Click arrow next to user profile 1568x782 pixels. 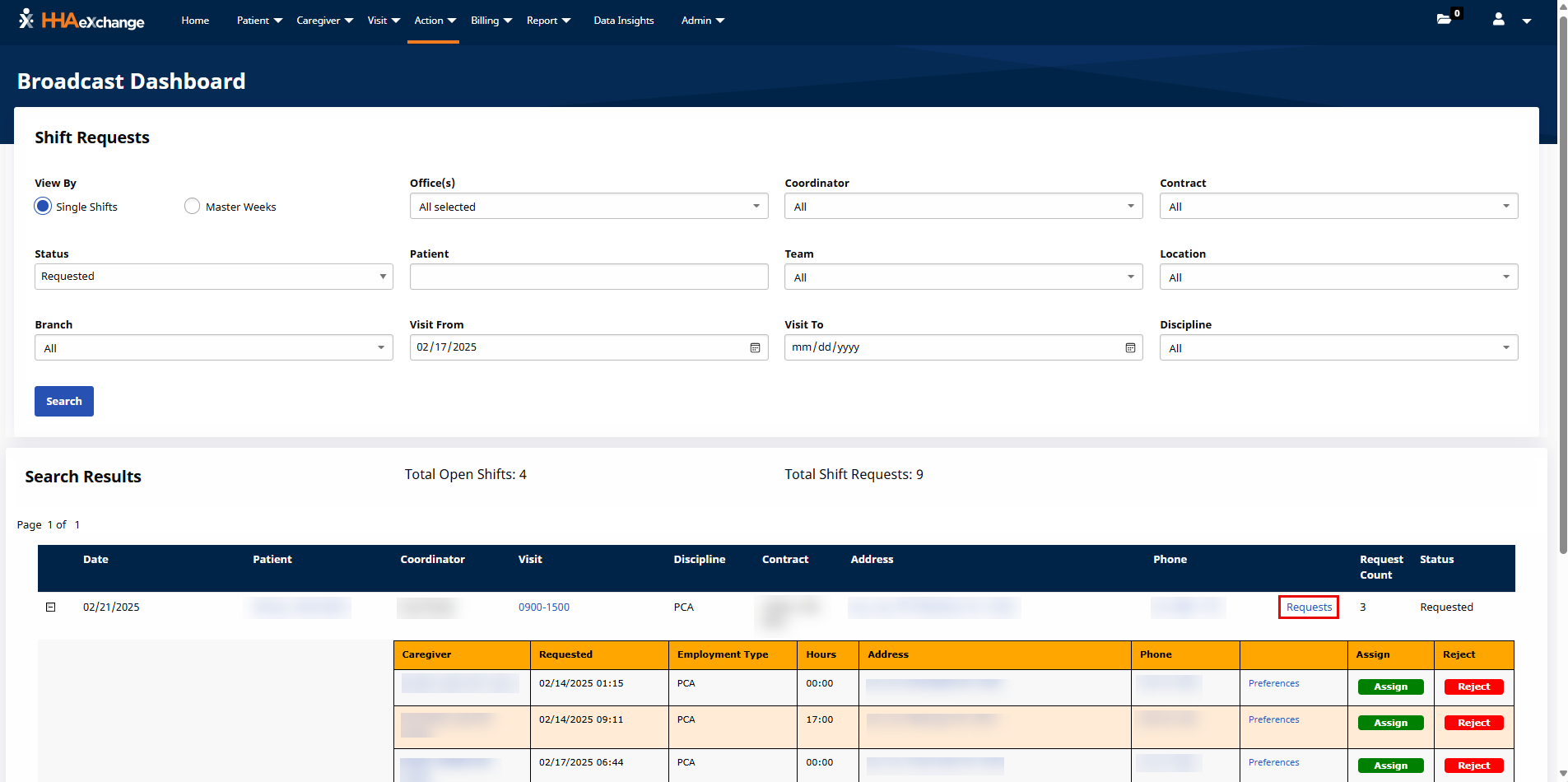pyautogui.click(x=1526, y=21)
